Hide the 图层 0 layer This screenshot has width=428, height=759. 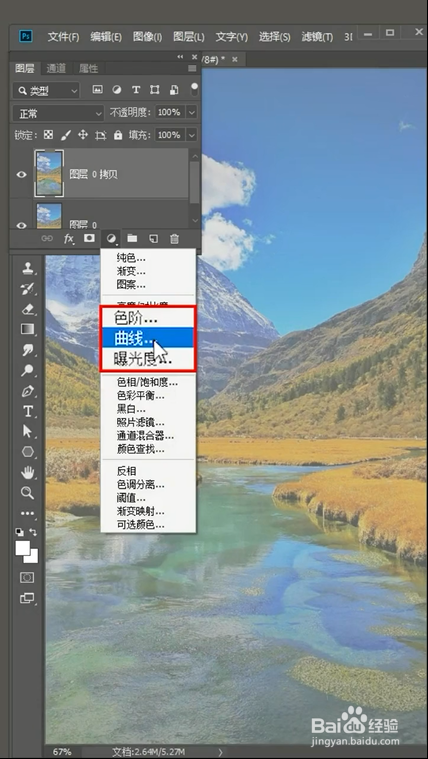[22, 225]
